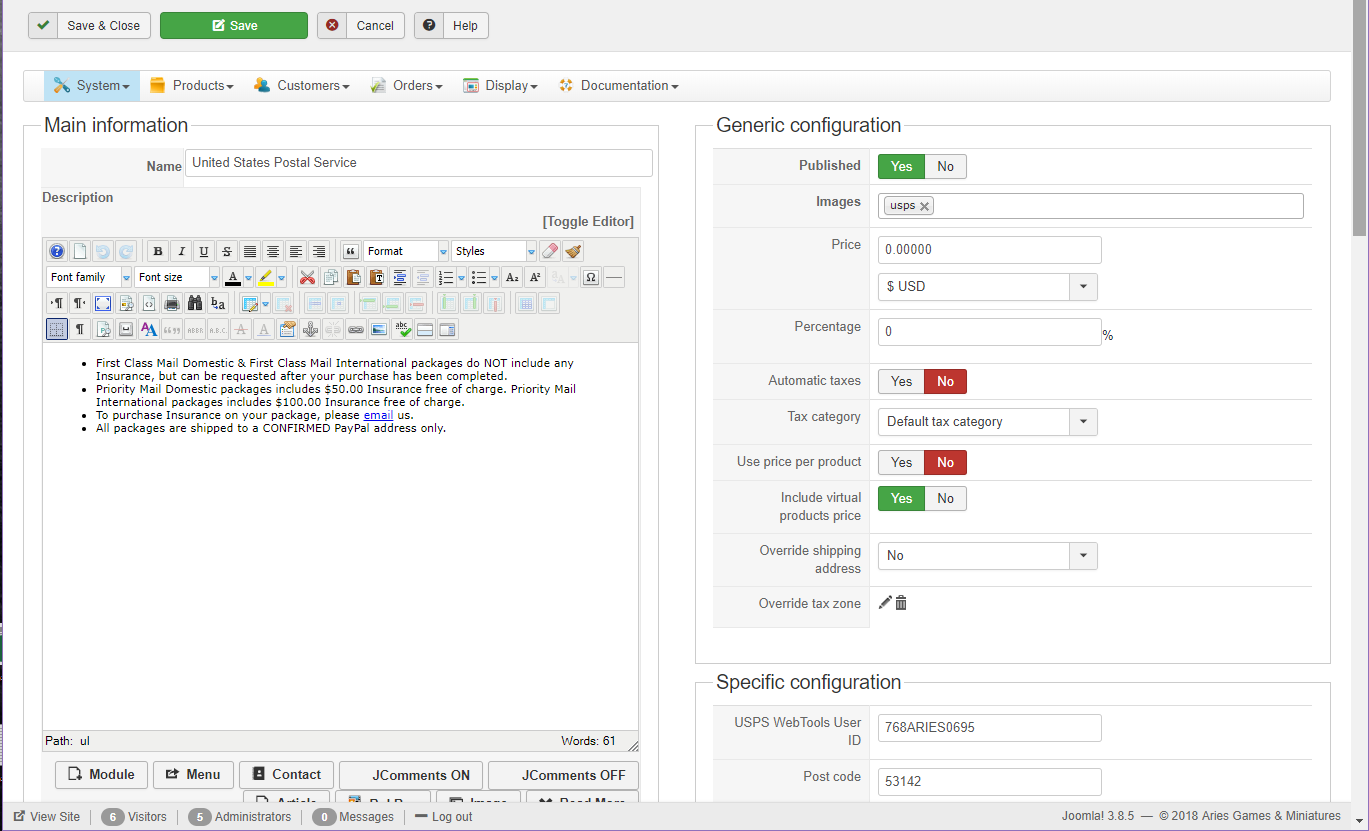Open Find with the binoculars icon
The width and height of the screenshot is (1369, 831).
coord(195,303)
